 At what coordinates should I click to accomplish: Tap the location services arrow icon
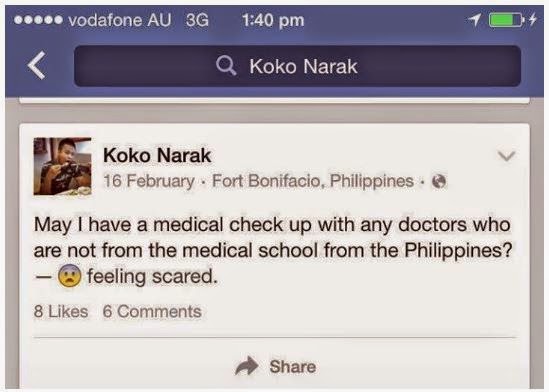pos(475,20)
